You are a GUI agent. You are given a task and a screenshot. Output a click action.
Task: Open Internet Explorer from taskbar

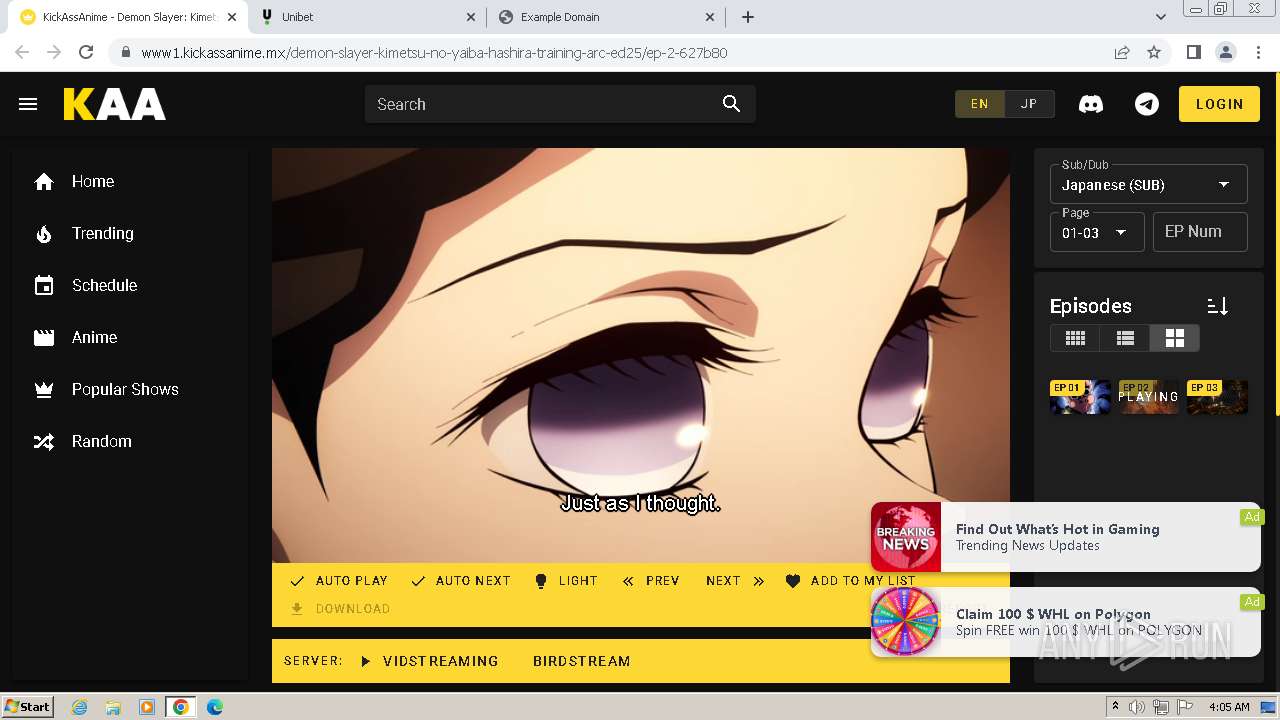pyautogui.click(x=79, y=707)
